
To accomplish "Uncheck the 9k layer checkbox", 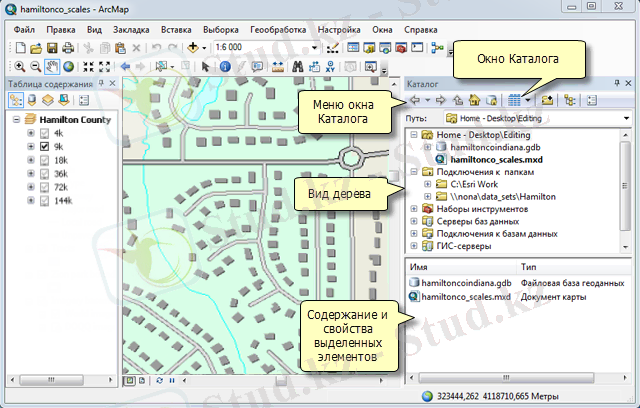I will point(44,146).
